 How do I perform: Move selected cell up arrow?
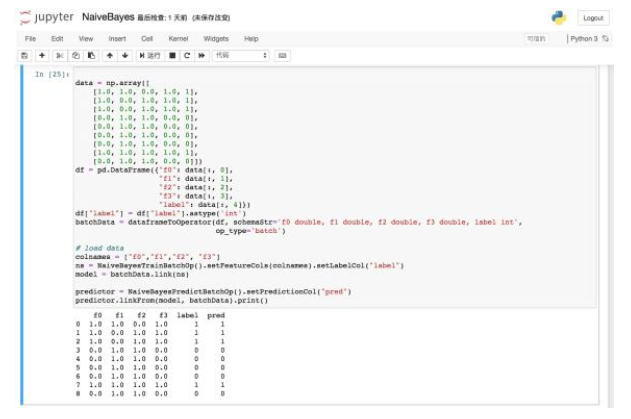(109, 56)
